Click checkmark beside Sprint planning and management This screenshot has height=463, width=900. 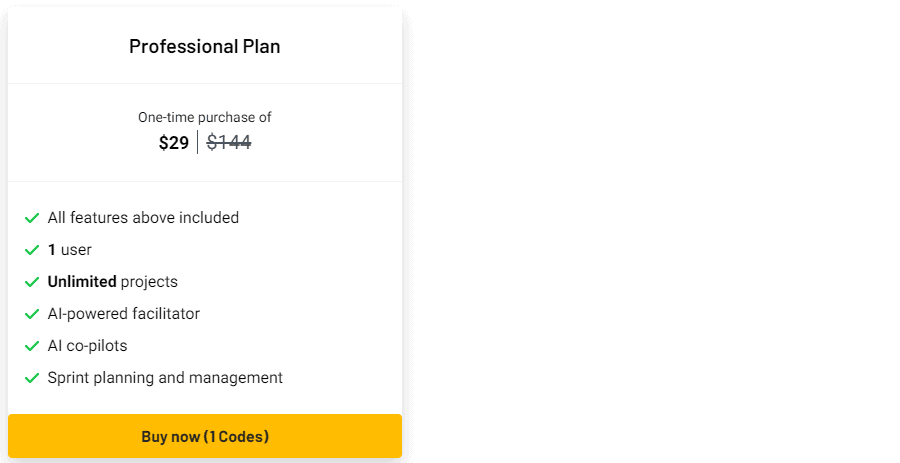tap(32, 378)
